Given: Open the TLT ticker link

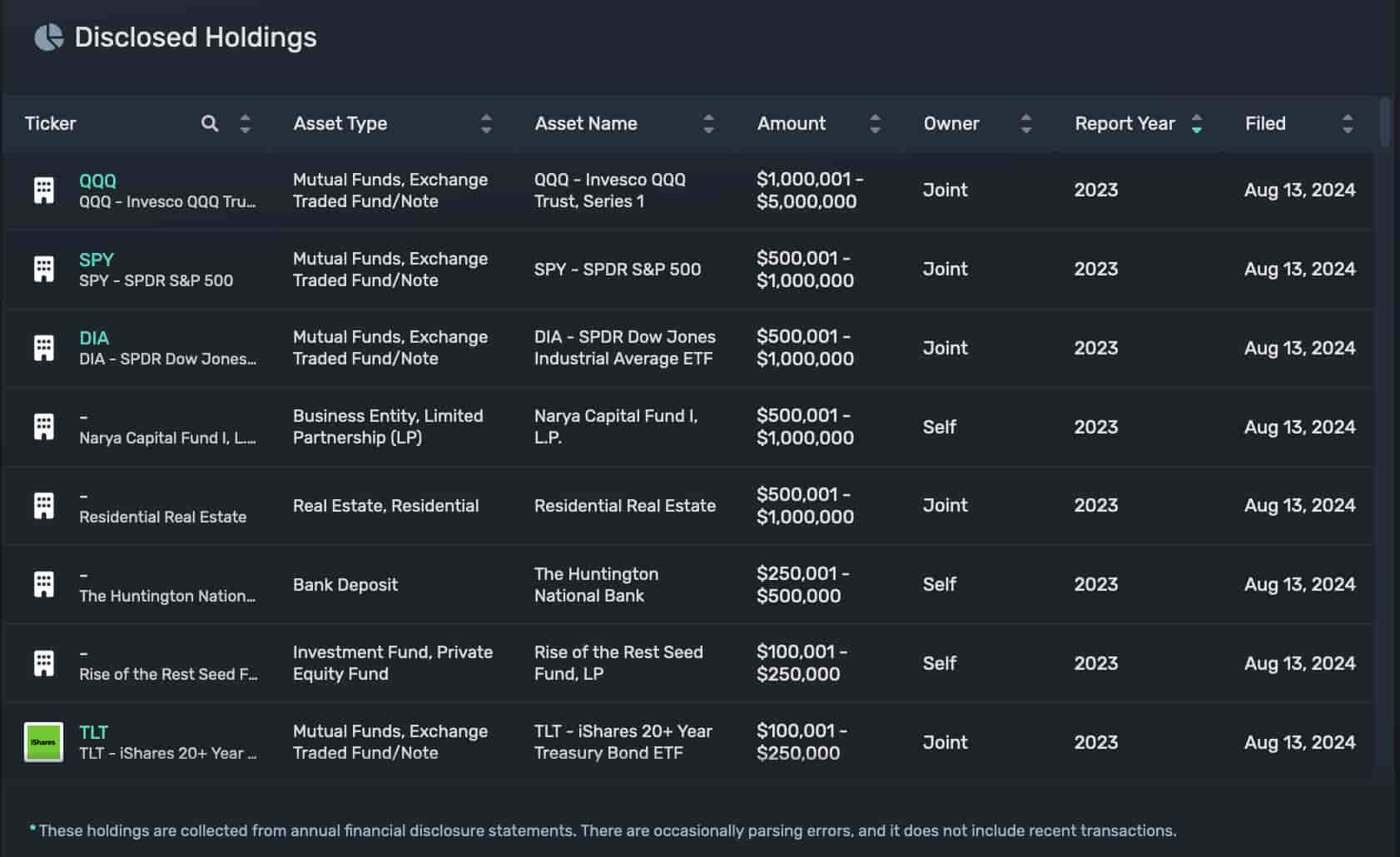Looking at the screenshot, I should click(94, 732).
